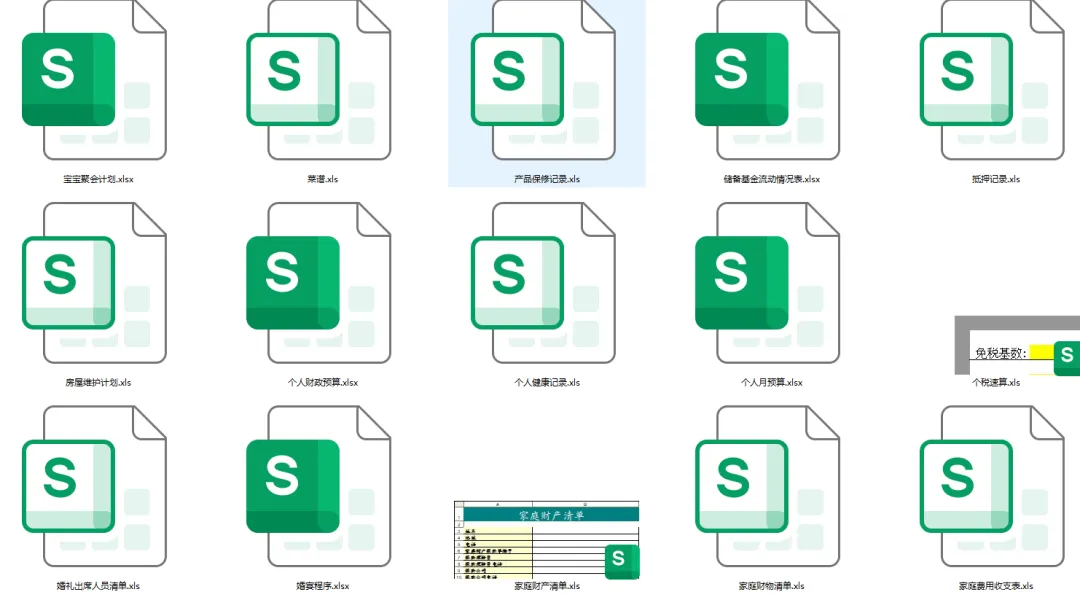Click the highlighted 产品保修记录.xls file icon
The image size is (1080, 608).
(543, 80)
